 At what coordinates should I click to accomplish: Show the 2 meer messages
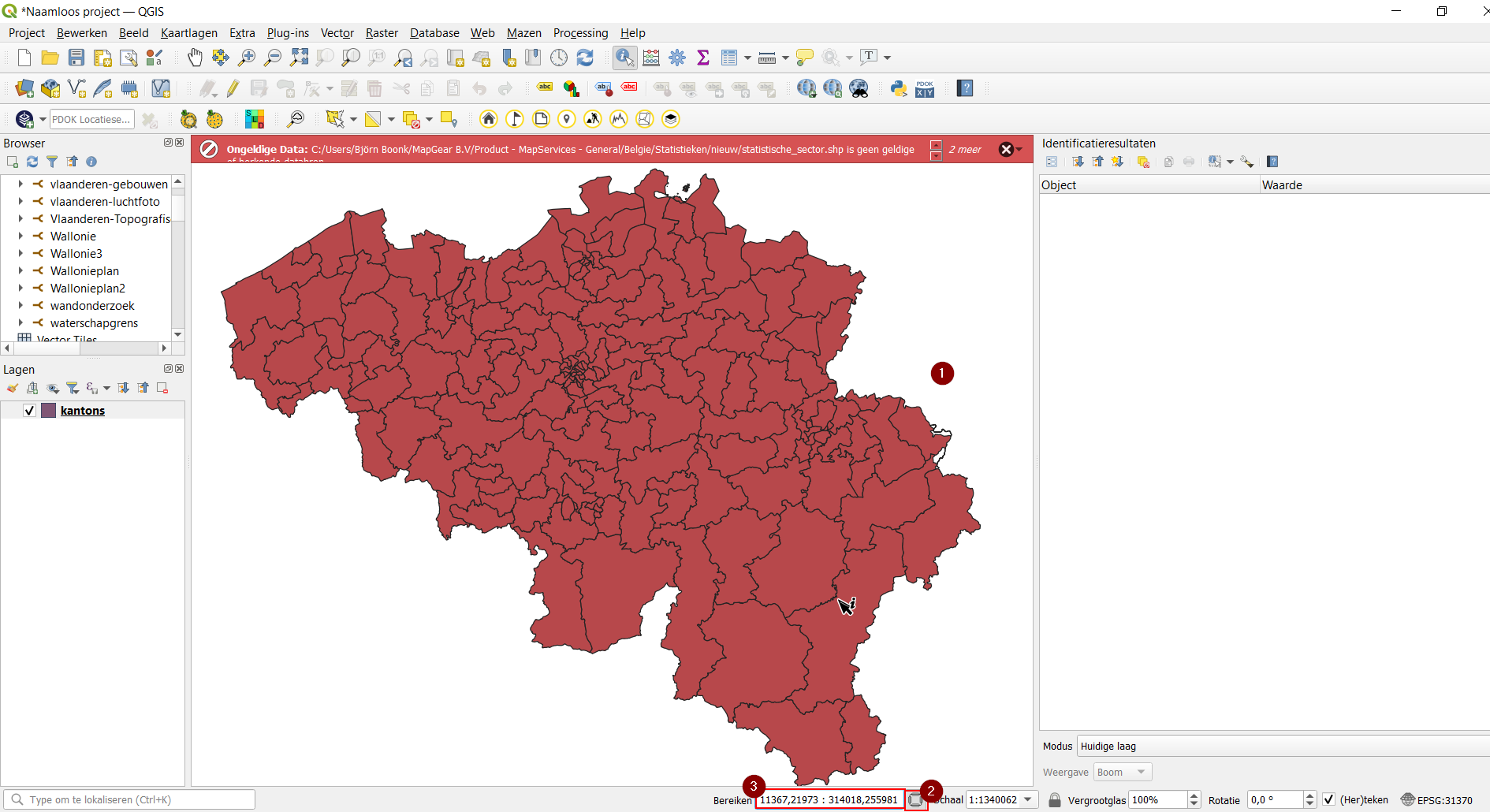965,149
